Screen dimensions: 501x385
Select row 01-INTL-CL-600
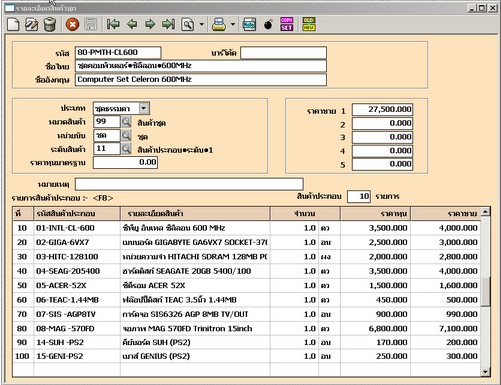tap(247, 228)
